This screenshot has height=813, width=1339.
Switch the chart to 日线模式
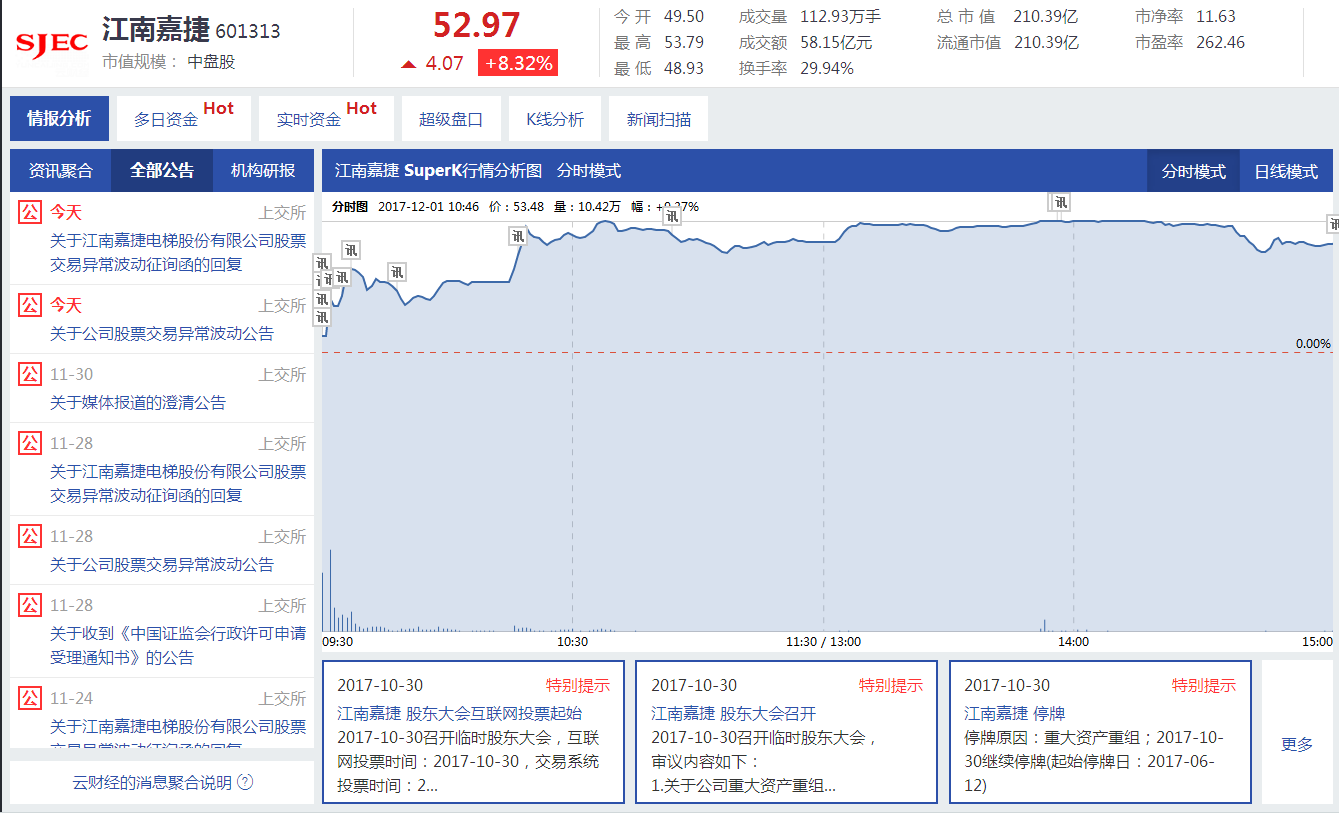tap(1285, 170)
